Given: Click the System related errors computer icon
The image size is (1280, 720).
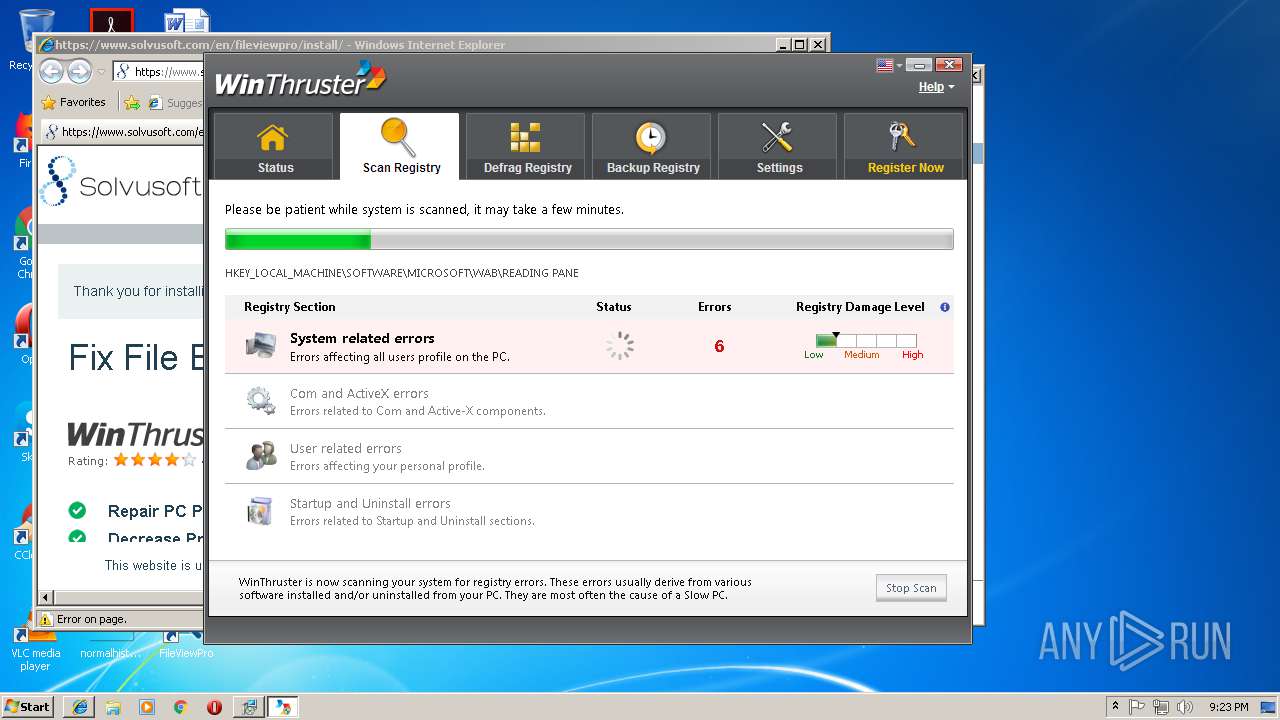Looking at the screenshot, I should click(x=261, y=346).
